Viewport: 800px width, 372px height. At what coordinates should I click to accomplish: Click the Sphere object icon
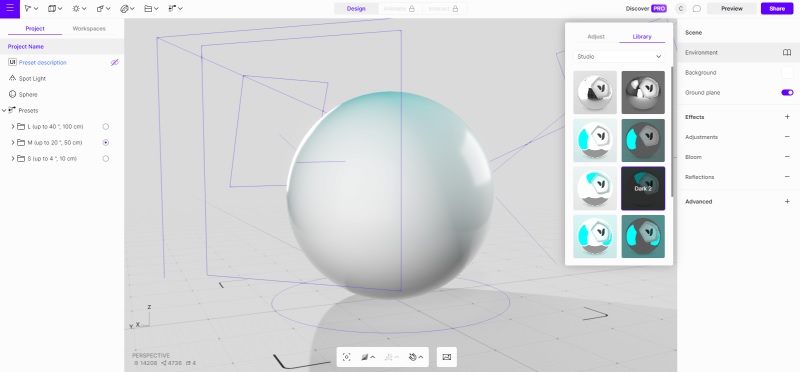pyautogui.click(x=13, y=94)
